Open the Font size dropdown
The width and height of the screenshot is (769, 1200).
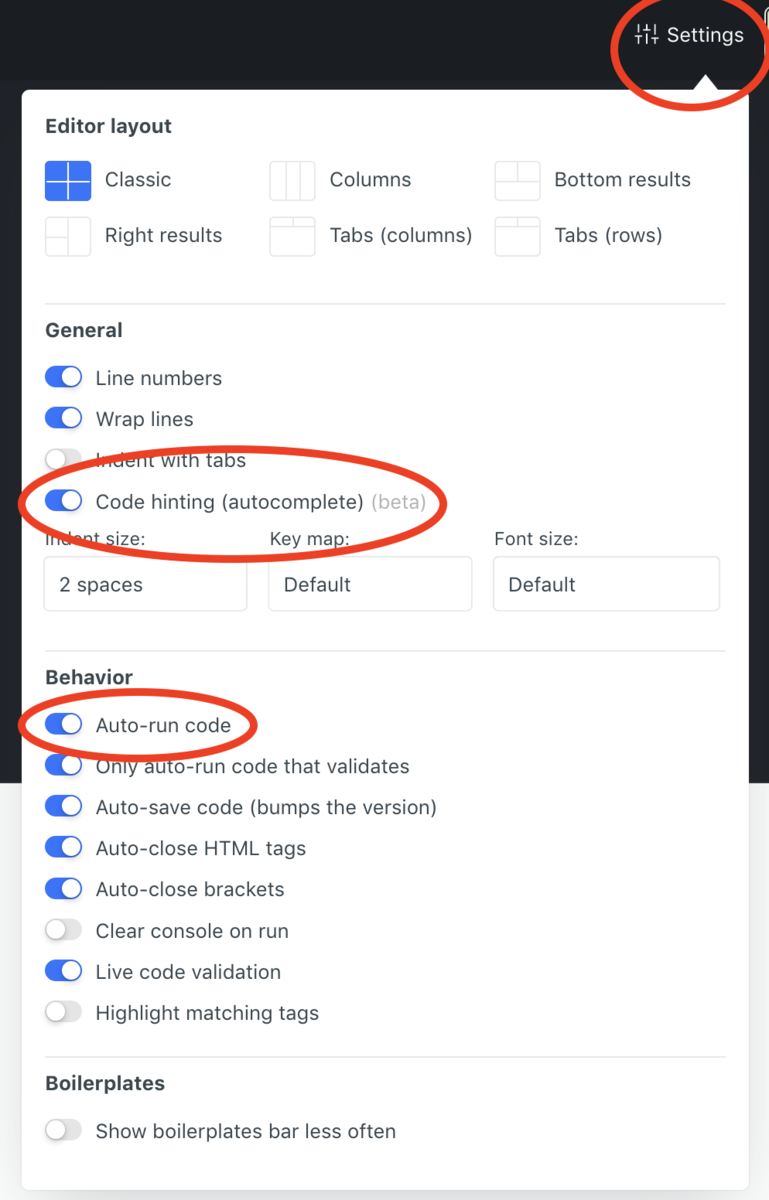click(606, 584)
